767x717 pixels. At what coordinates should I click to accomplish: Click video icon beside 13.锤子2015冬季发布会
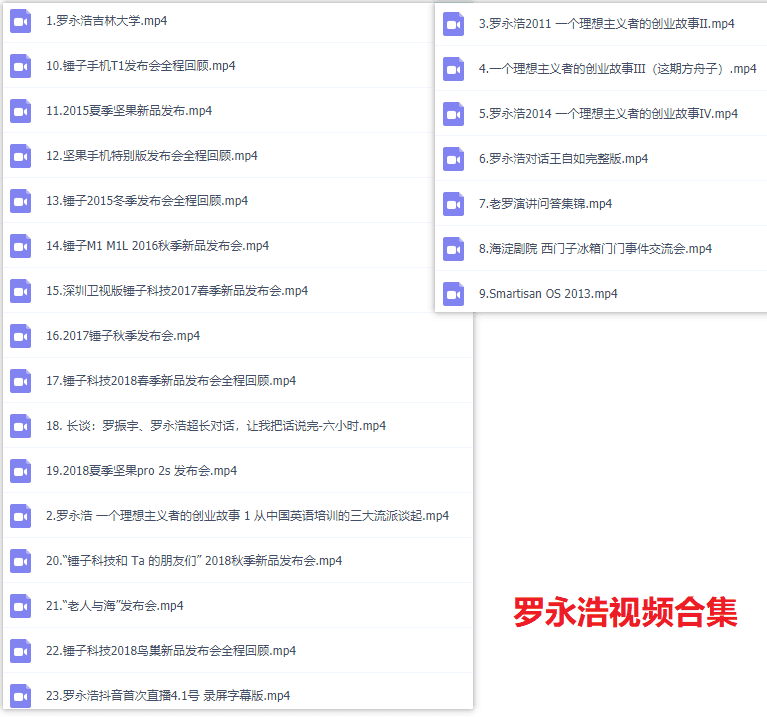point(21,201)
